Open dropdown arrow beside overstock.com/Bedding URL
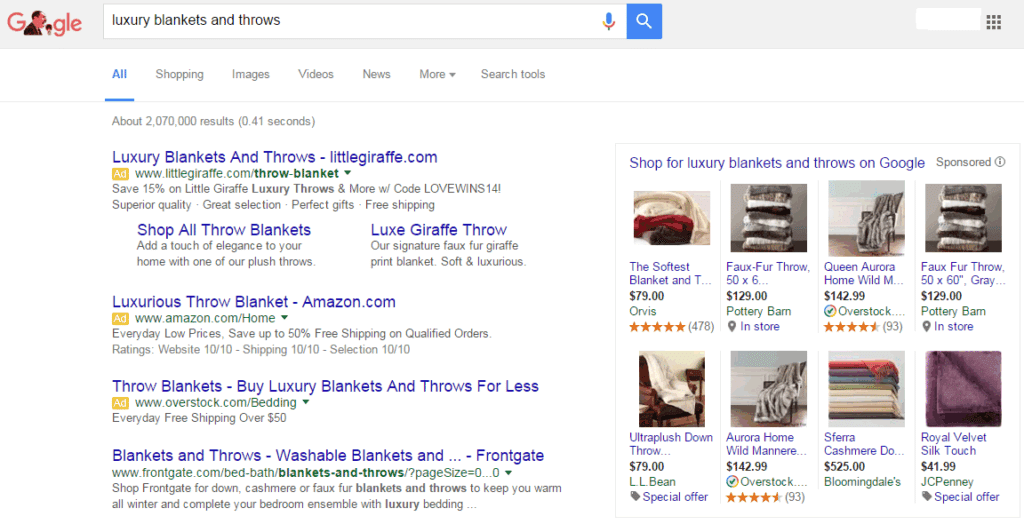The width and height of the screenshot is (1024, 532). click(x=306, y=403)
